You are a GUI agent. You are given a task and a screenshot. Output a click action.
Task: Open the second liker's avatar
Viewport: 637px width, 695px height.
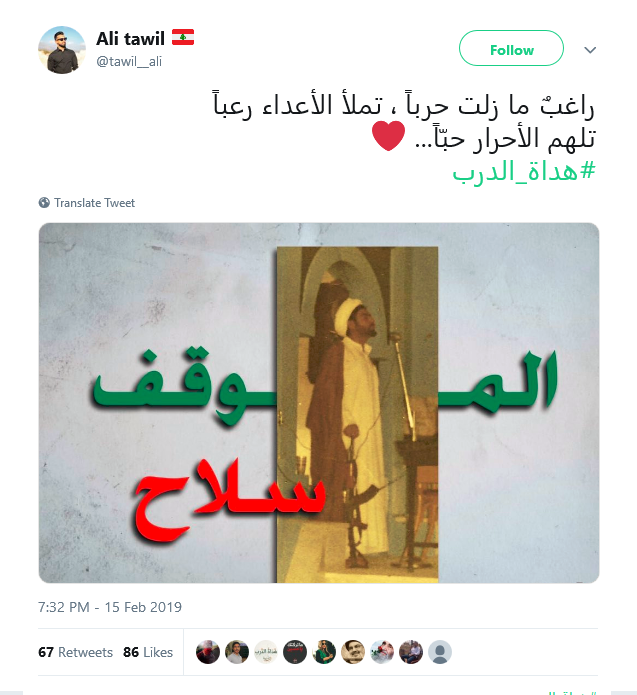click(237, 652)
